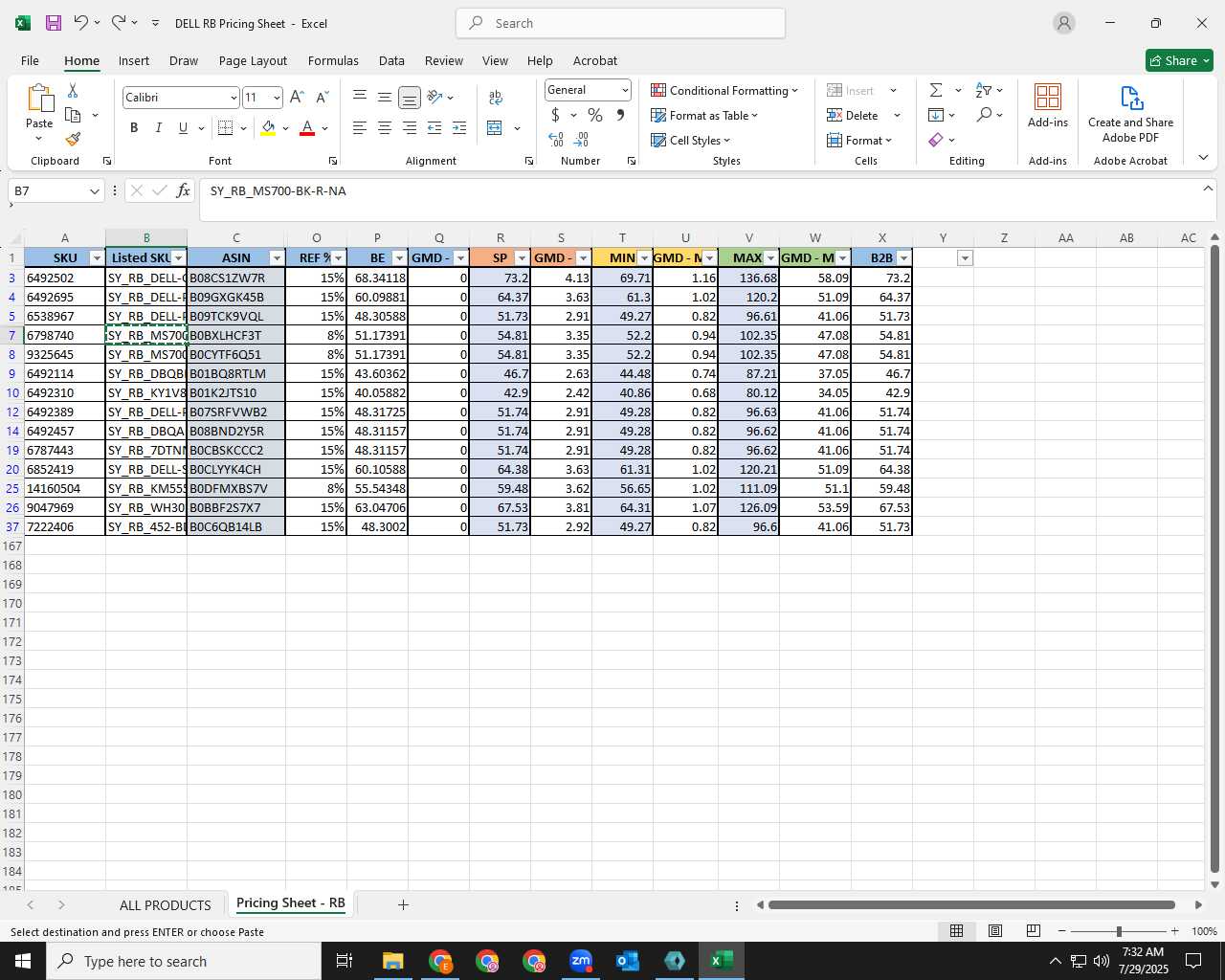Open the MAX column filter dropdown
This screenshot has width=1225, height=980.
click(770, 258)
